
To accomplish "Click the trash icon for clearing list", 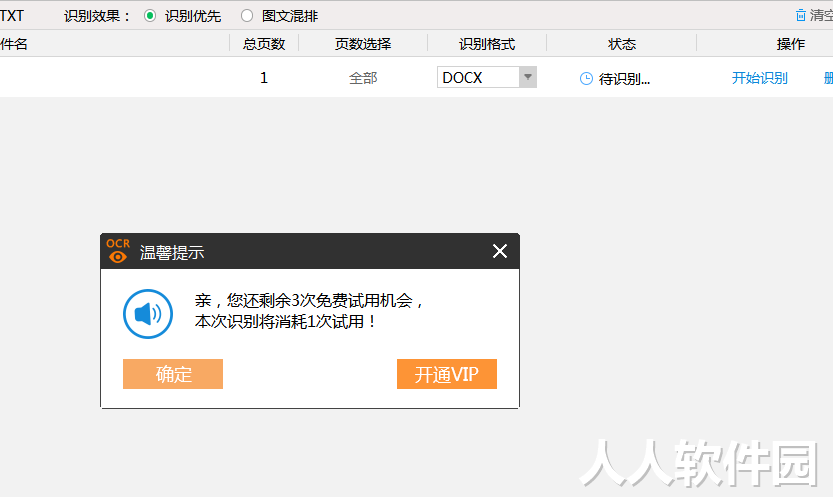I will [x=801, y=15].
